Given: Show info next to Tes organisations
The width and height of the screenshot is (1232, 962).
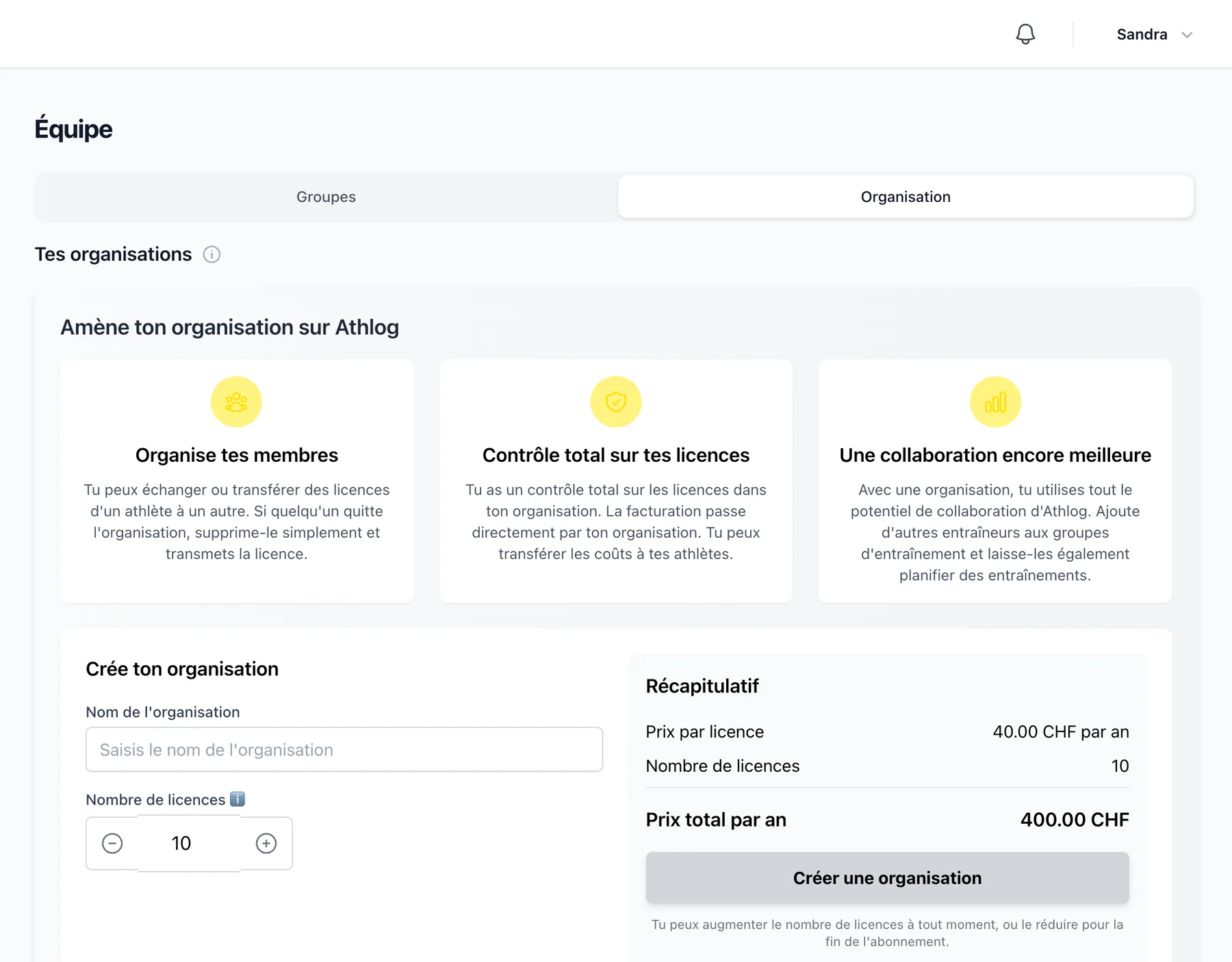Looking at the screenshot, I should click(x=211, y=255).
